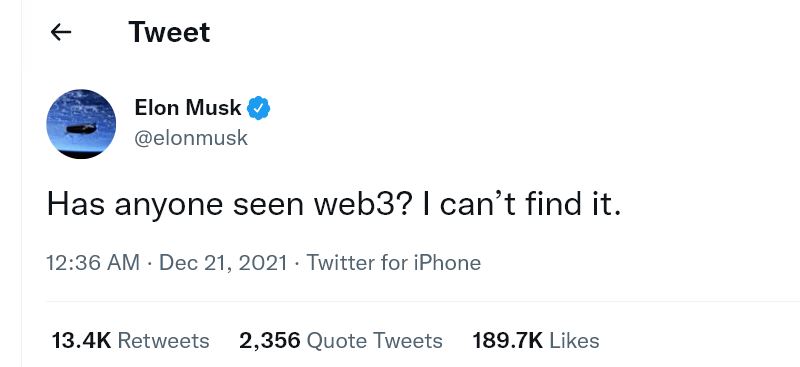Screen dimensions: 800x367
Task: Click the 13.4K retweet count
Action: (x=81, y=340)
